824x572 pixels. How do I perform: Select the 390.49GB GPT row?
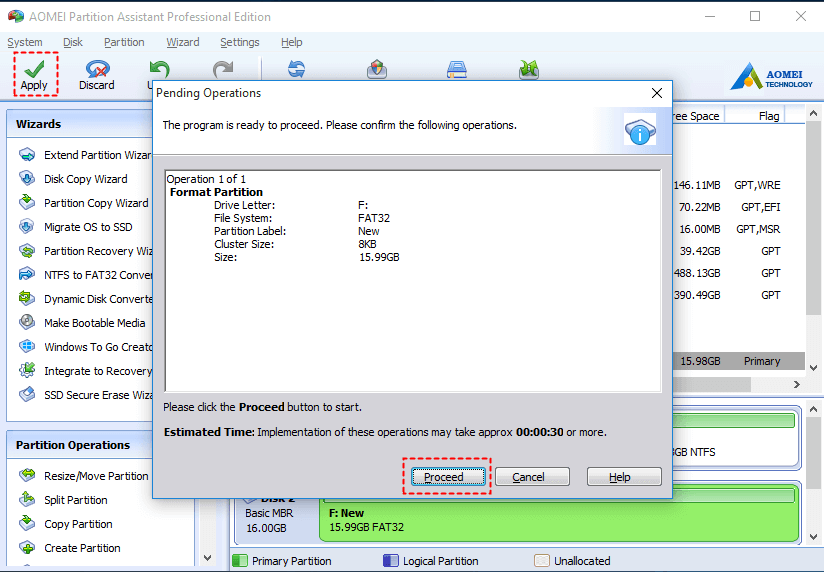(x=738, y=295)
